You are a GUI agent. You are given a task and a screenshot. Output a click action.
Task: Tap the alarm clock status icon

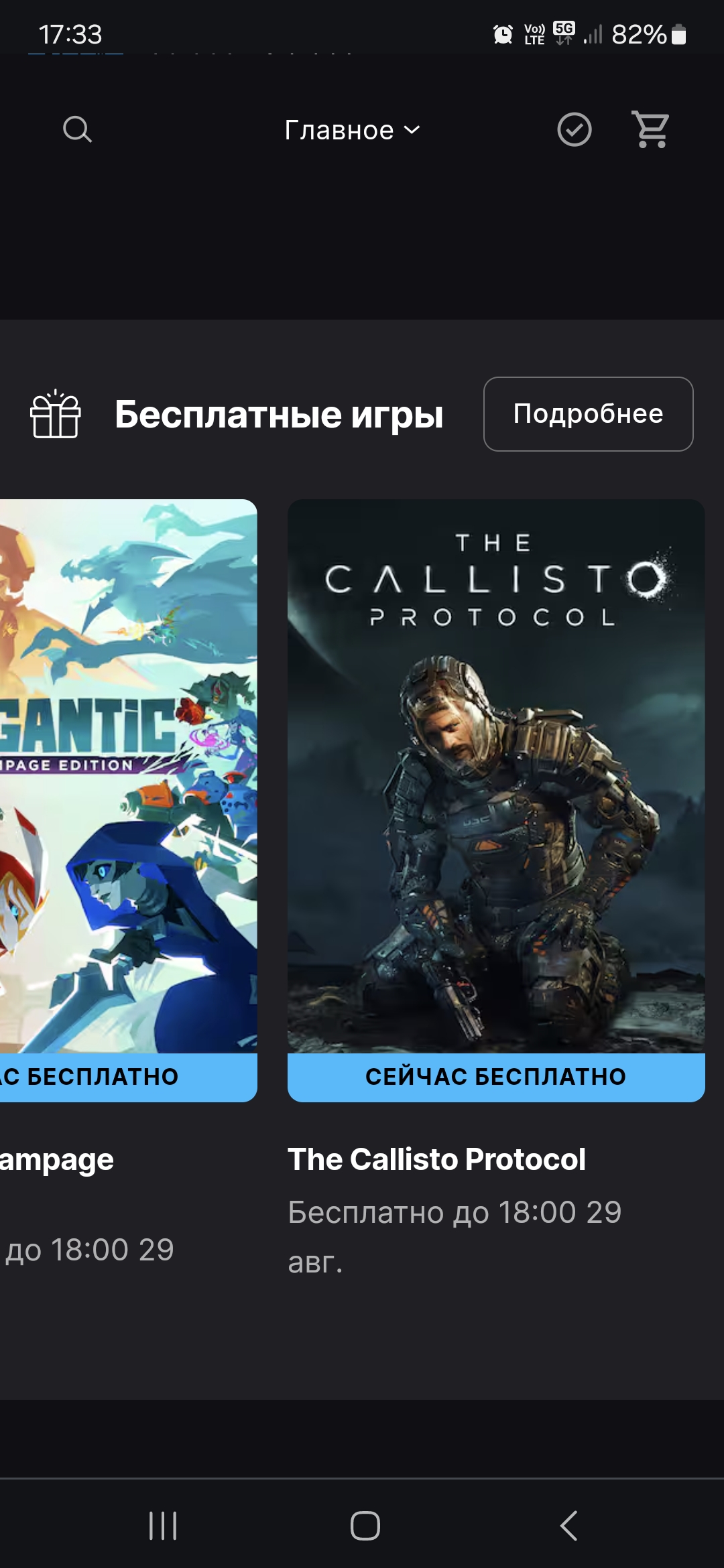503,34
